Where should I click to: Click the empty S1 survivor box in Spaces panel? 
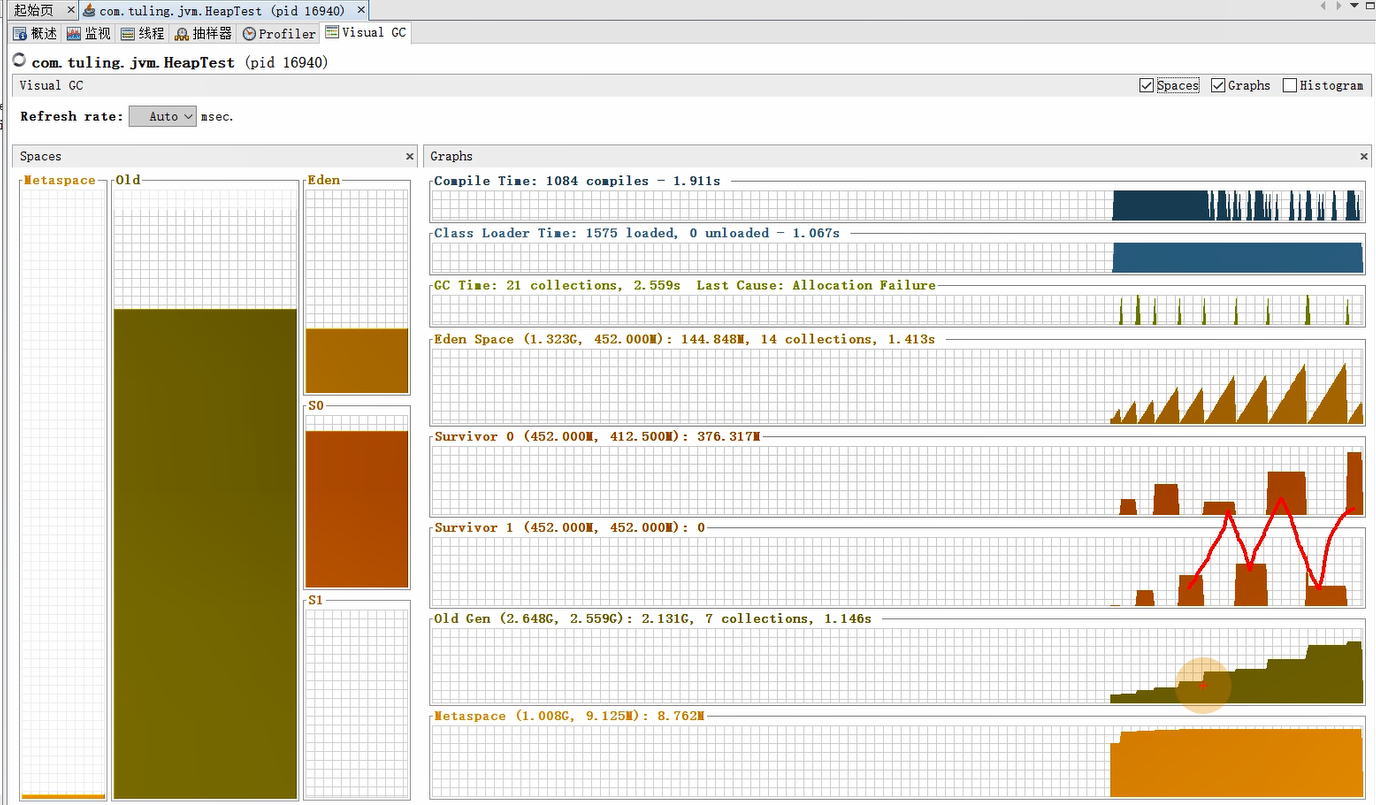point(357,704)
